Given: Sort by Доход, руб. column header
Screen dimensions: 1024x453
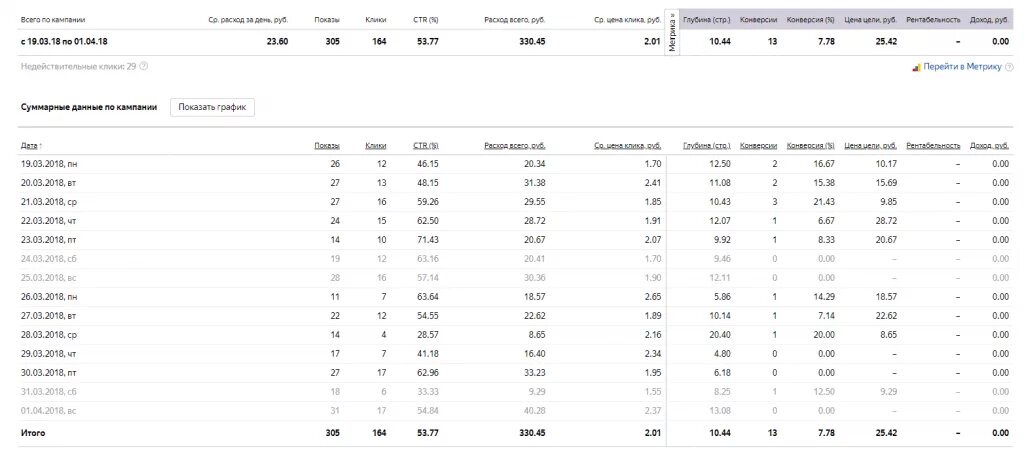Looking at the screenshot, I should 988,146.
